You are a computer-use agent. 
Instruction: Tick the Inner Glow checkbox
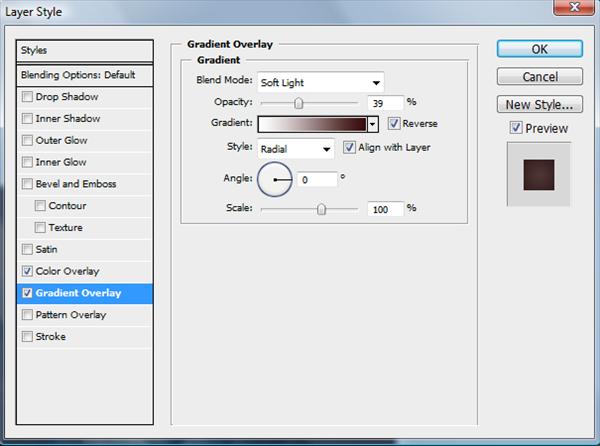[x=27, y=162]
